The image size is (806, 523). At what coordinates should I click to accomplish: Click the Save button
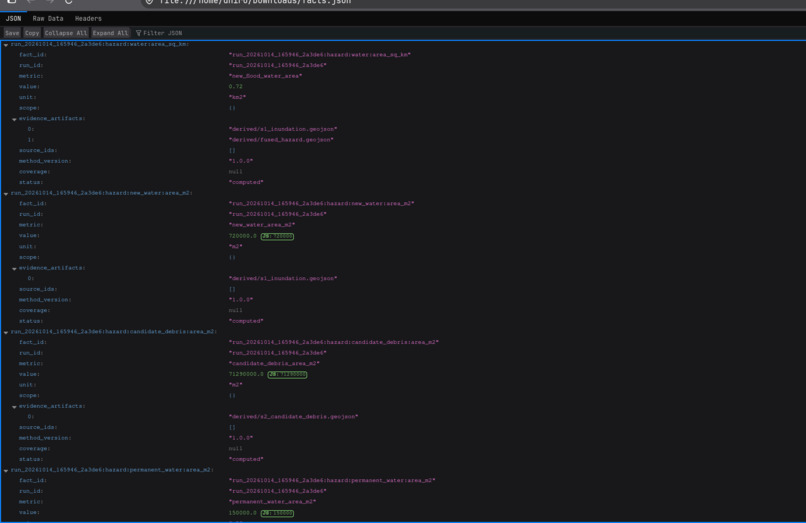click(12, 33)
